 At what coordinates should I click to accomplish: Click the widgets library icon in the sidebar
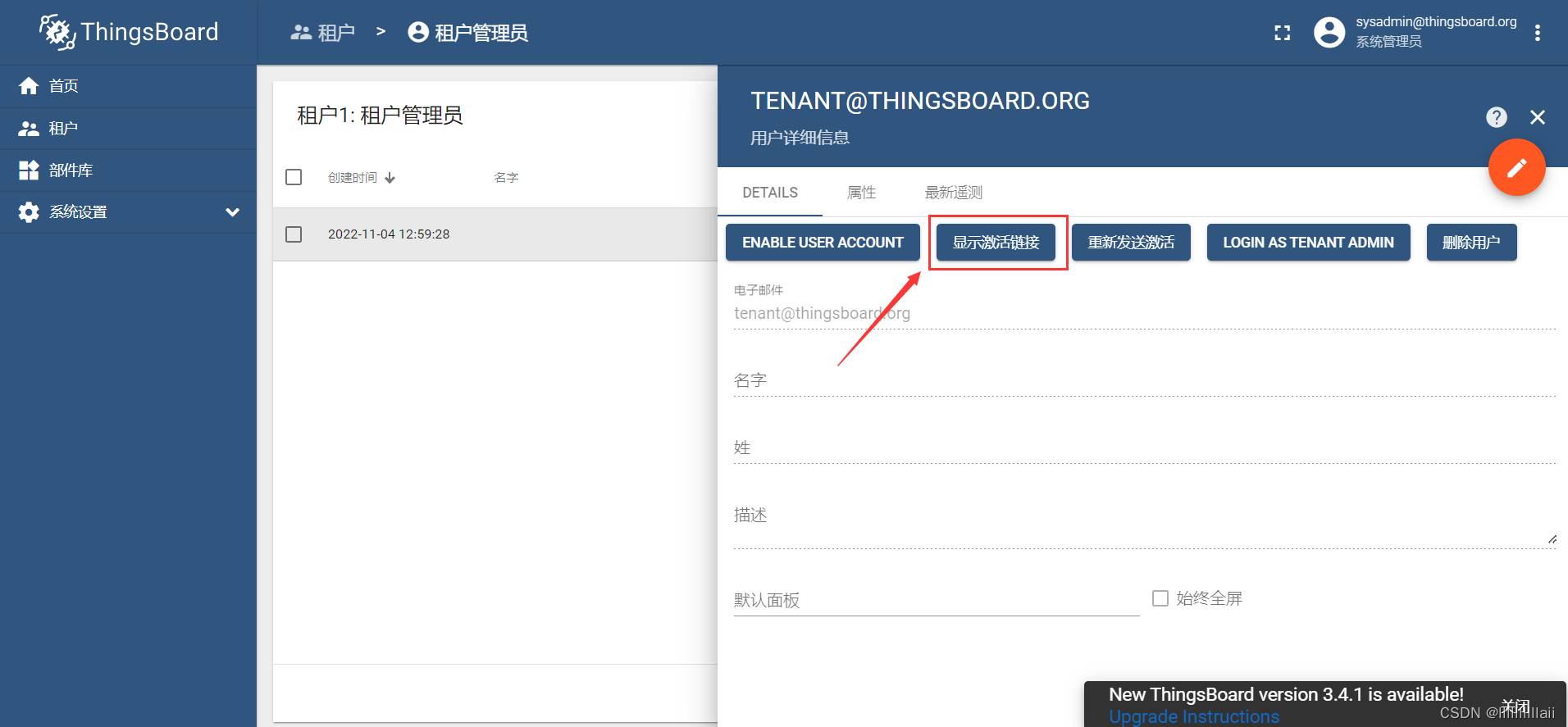pos(29,170)
